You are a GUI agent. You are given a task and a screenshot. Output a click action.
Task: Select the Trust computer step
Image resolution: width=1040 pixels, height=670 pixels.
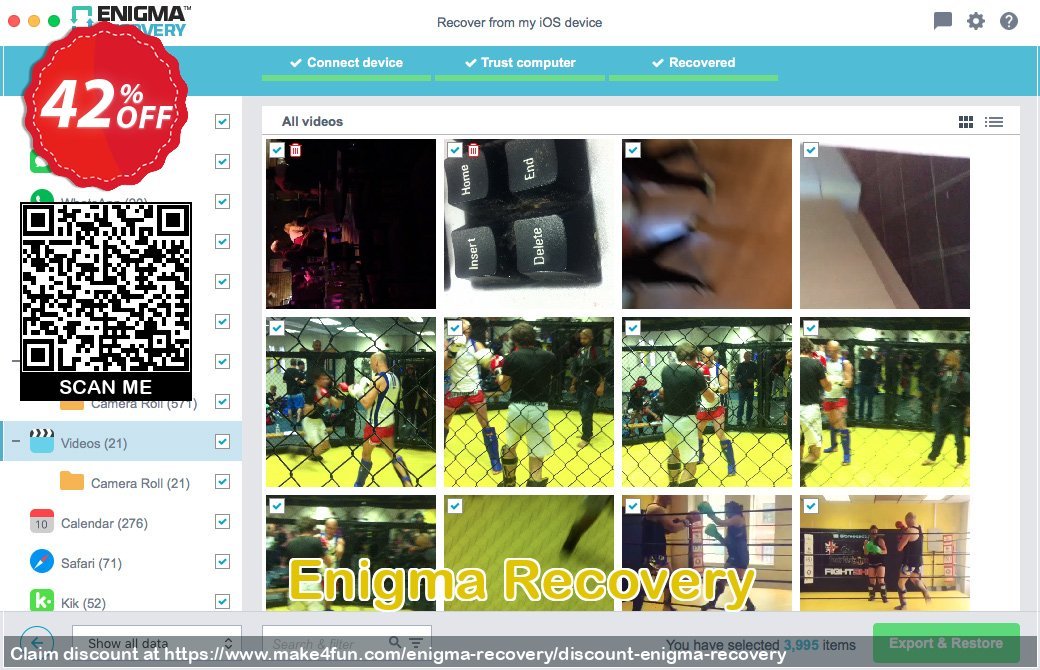click(520, 63)
